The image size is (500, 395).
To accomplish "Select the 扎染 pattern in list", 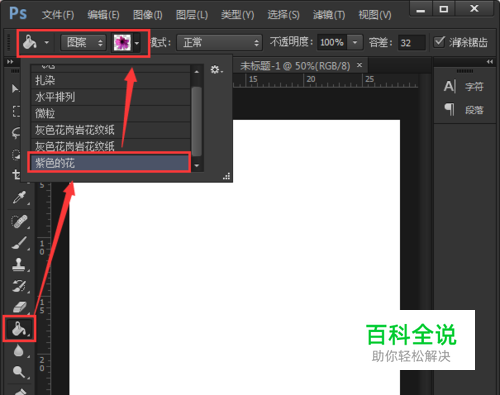I will [111, 80].
